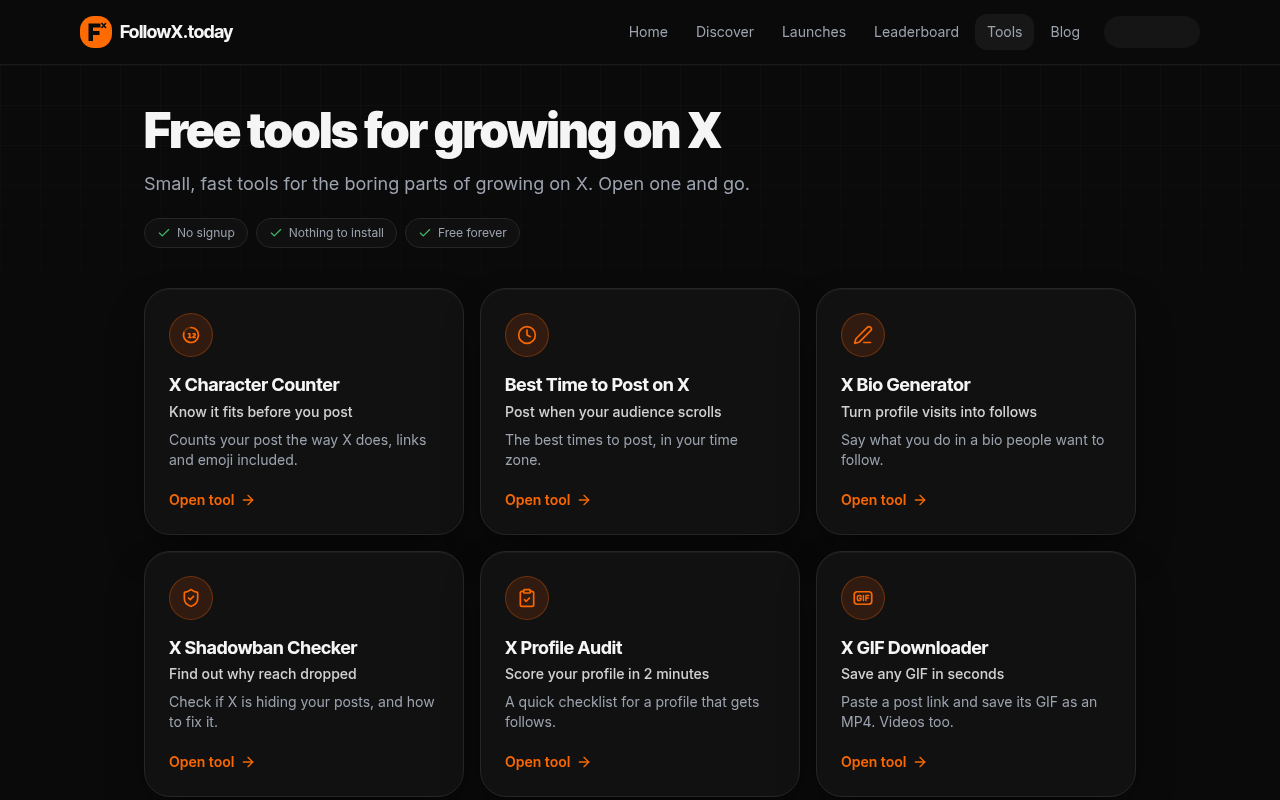Screen dimensions: 1280x800
Task: Click the clock icon for Best Time to Post
Action: point(527,335)
